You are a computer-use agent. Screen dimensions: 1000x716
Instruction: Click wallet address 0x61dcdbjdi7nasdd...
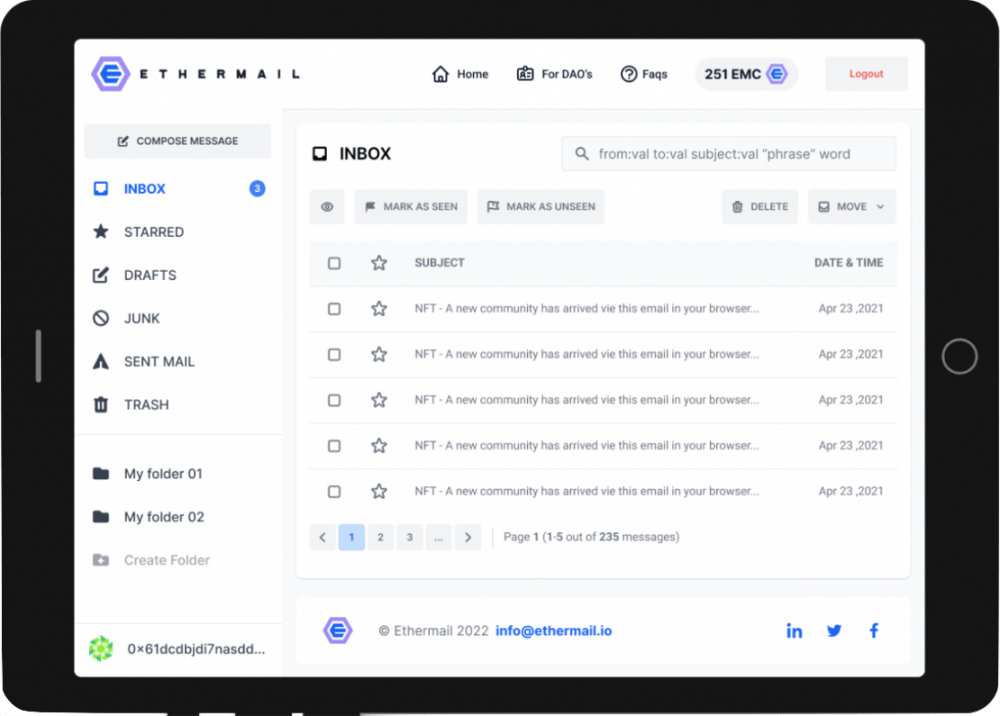(x=196, y=649)
